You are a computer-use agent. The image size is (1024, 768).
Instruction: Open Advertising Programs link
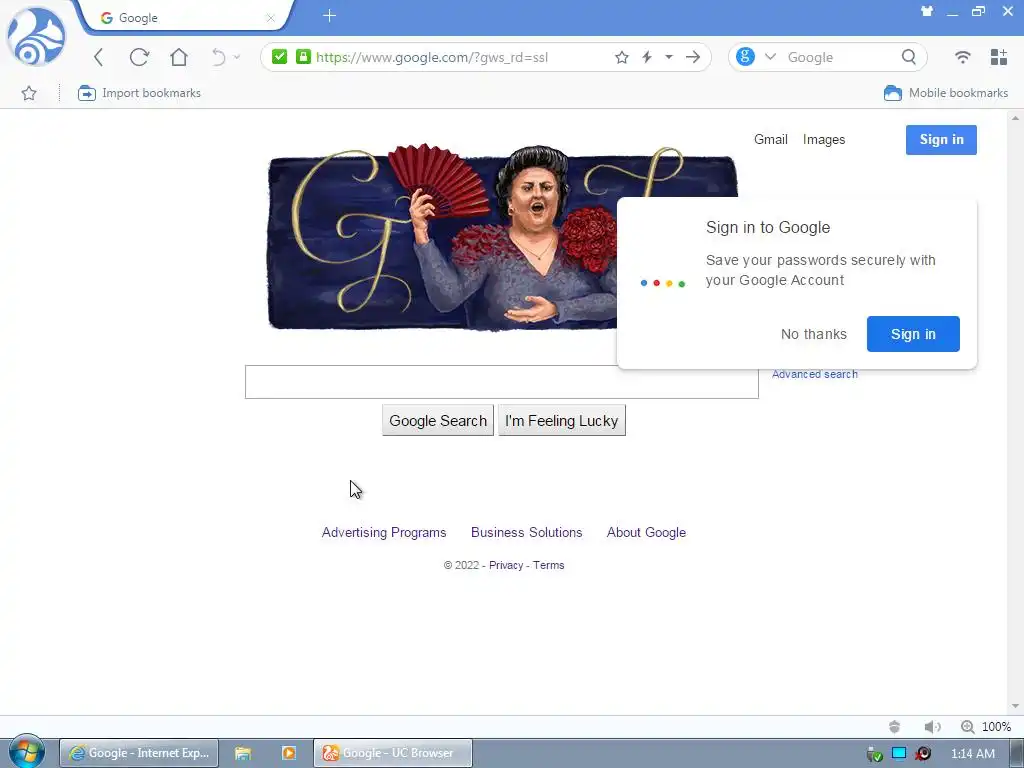click(x=384, y=532)
